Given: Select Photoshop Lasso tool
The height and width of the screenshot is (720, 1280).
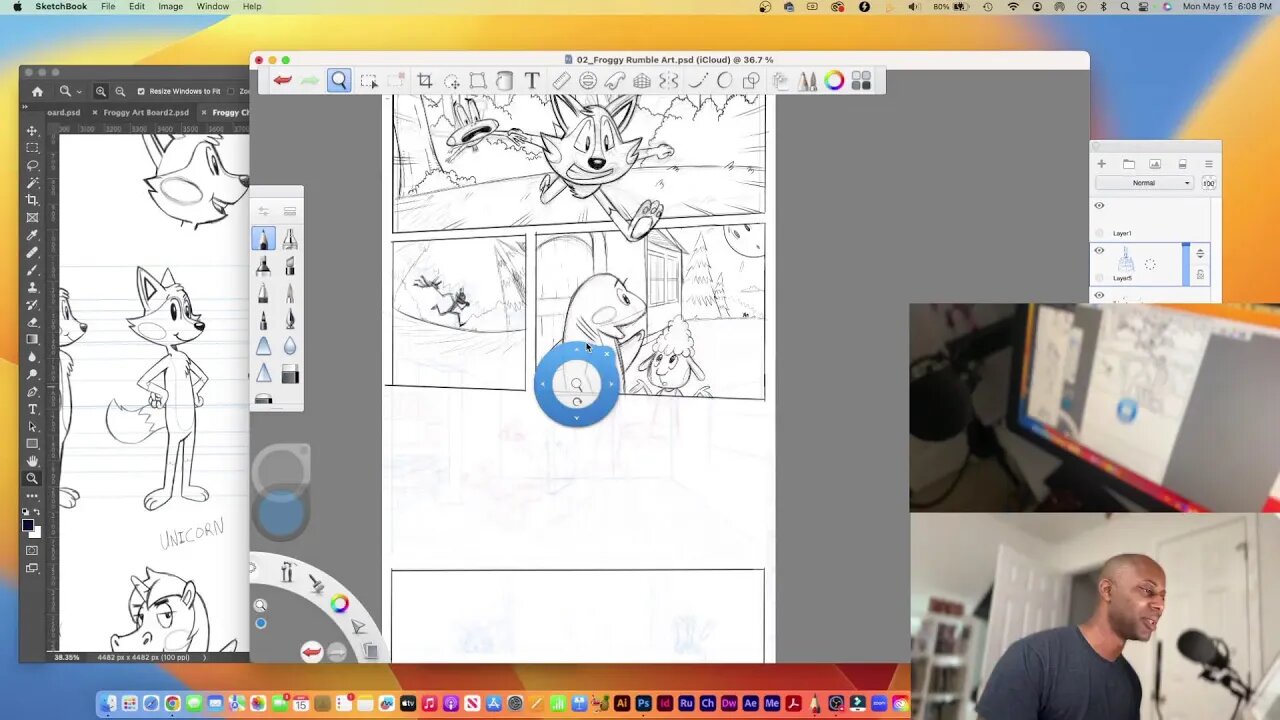Looking at the screenshot, I should tap(32, 165).
